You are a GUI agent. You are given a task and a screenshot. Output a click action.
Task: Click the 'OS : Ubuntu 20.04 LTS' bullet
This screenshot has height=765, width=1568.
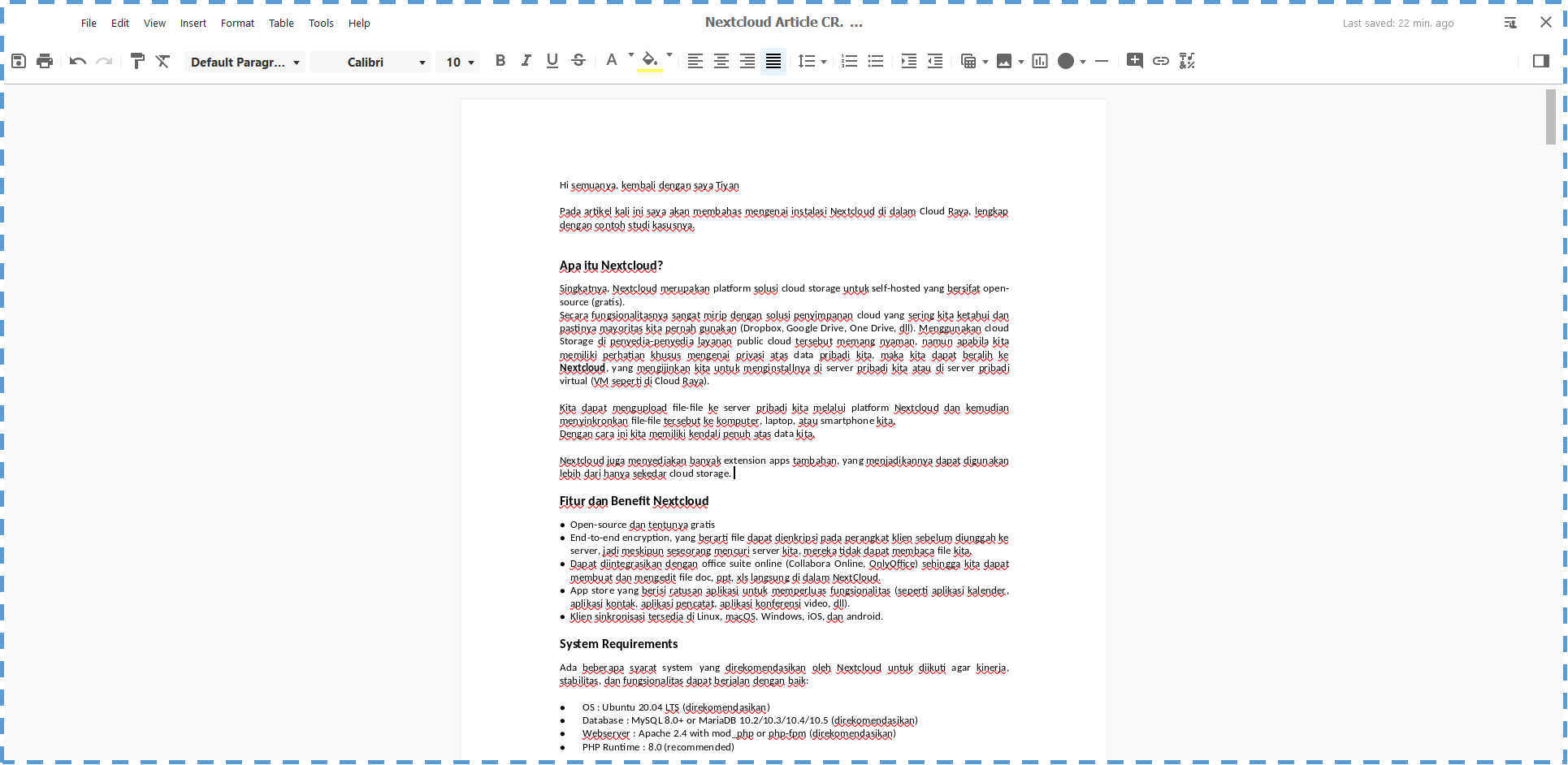pyautogui.click(x=676, y=707)
